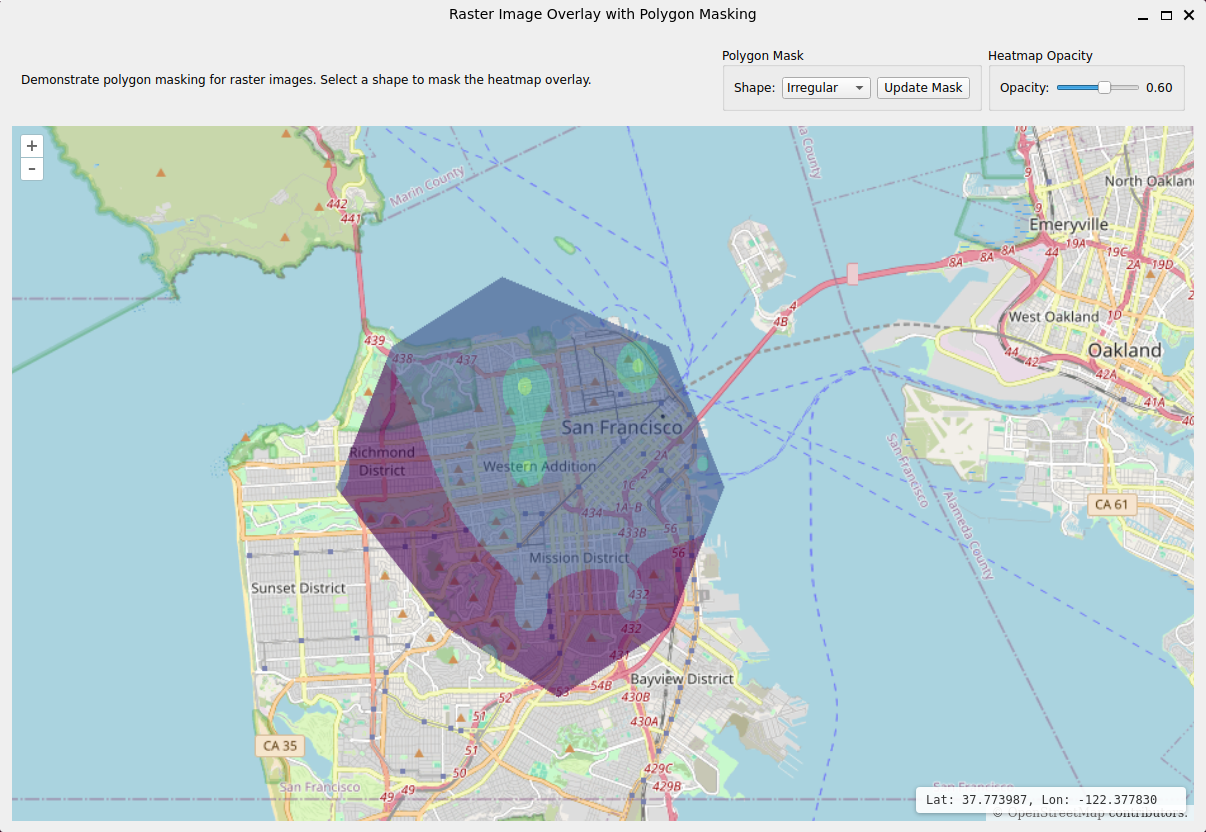The image size is (1206, 832).
Task: Click the Marin County boundary label
Action: click(427, 187)
